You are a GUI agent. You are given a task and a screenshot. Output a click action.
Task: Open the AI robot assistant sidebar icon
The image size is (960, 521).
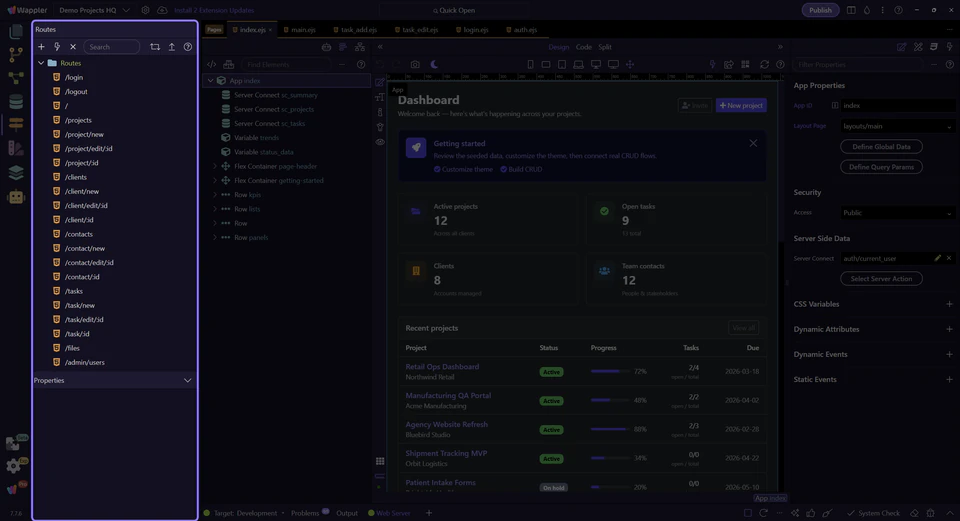coord(16,197)
